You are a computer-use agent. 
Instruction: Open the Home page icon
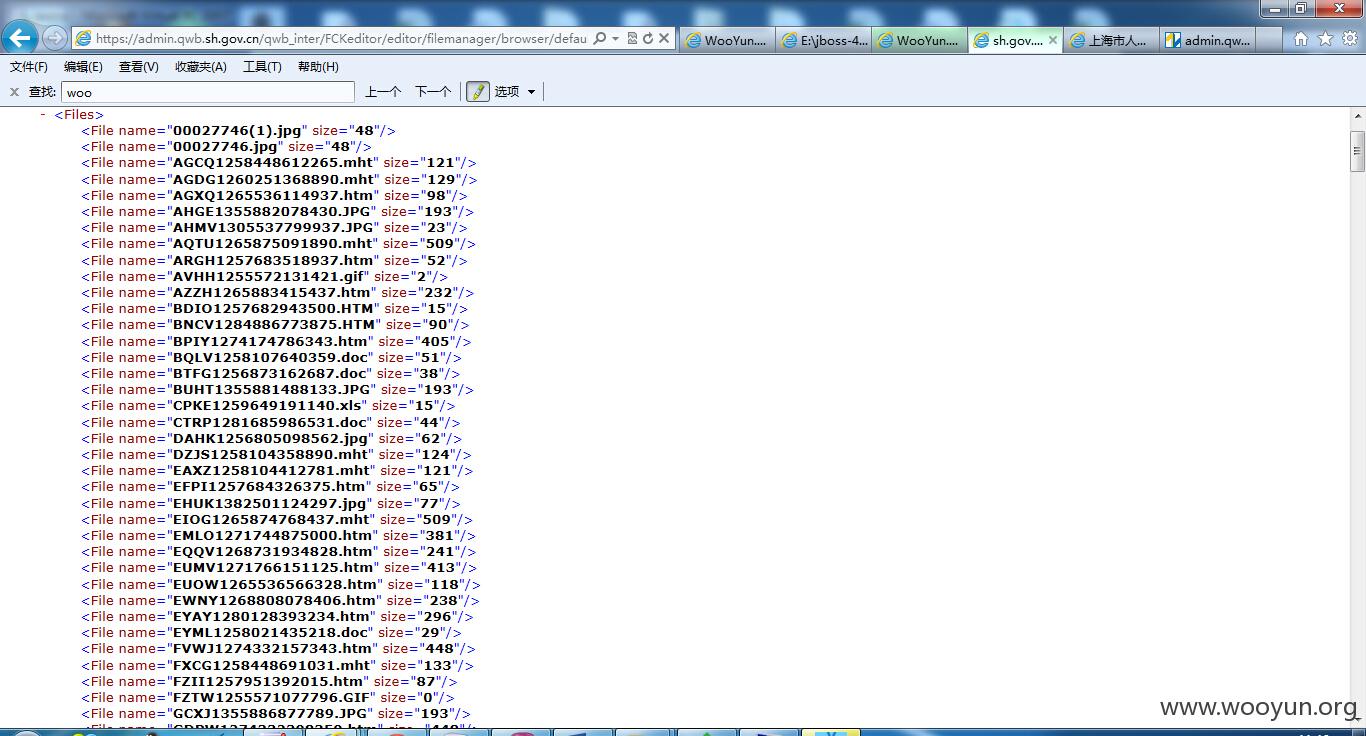(x=1301, y=39)
